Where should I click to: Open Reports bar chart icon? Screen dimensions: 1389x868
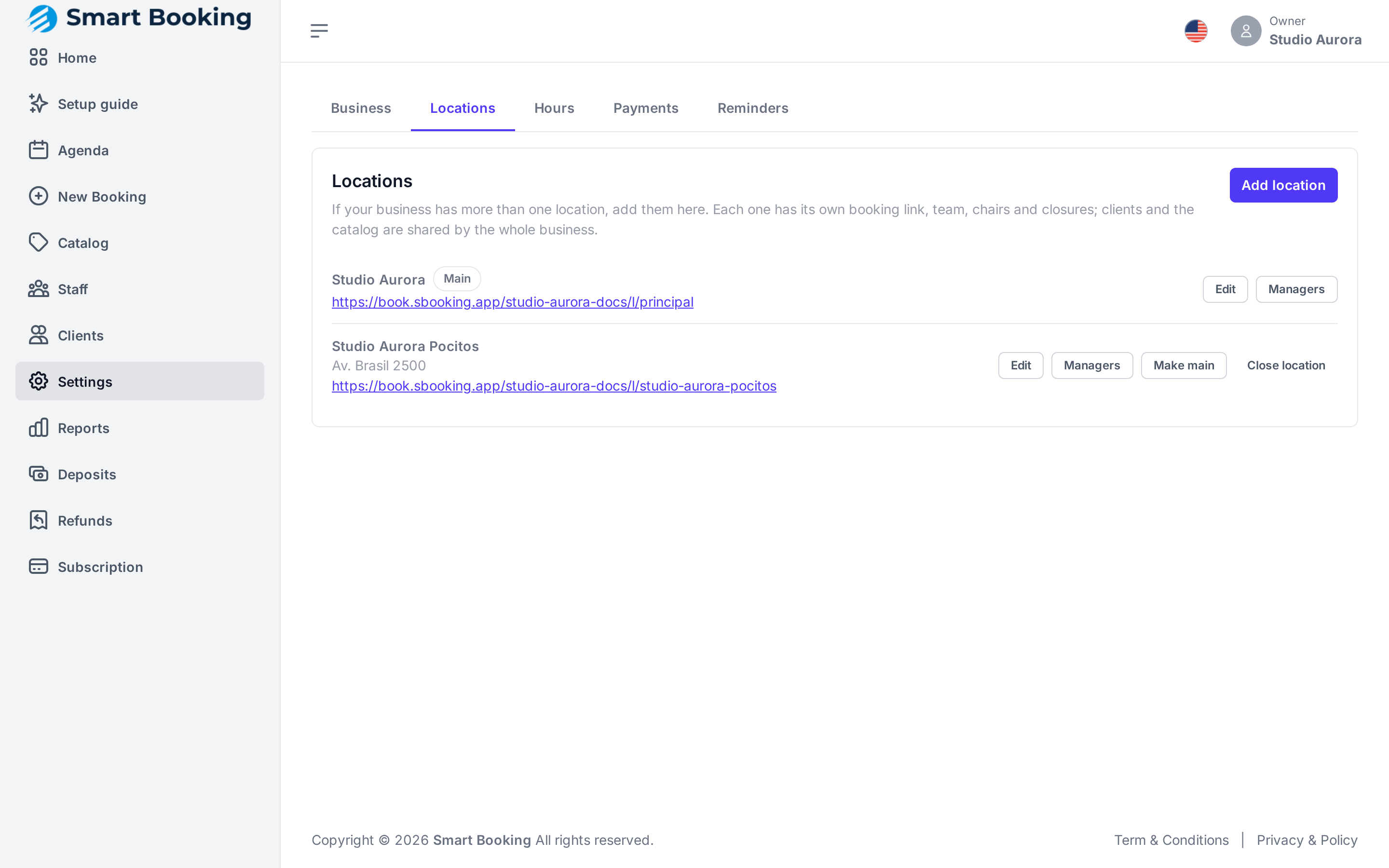pyautogui.click(x=39, y=428)
